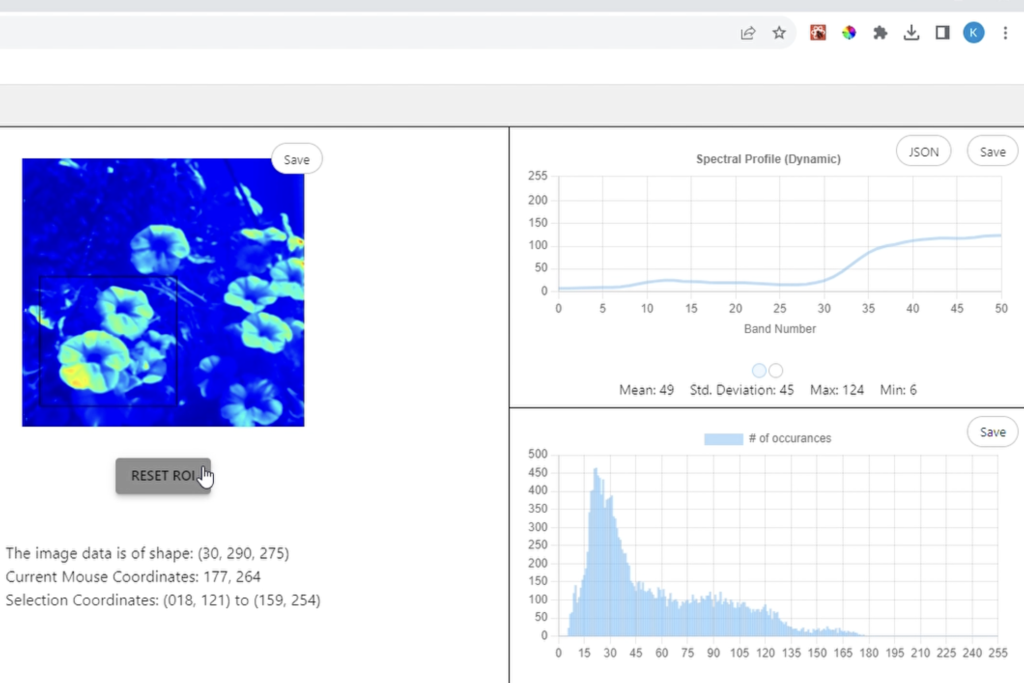The height and width of the screenshot is (683, 1024).
Task: Select the first blue-filled circle below spectral chart
Action: click(759, 371)
